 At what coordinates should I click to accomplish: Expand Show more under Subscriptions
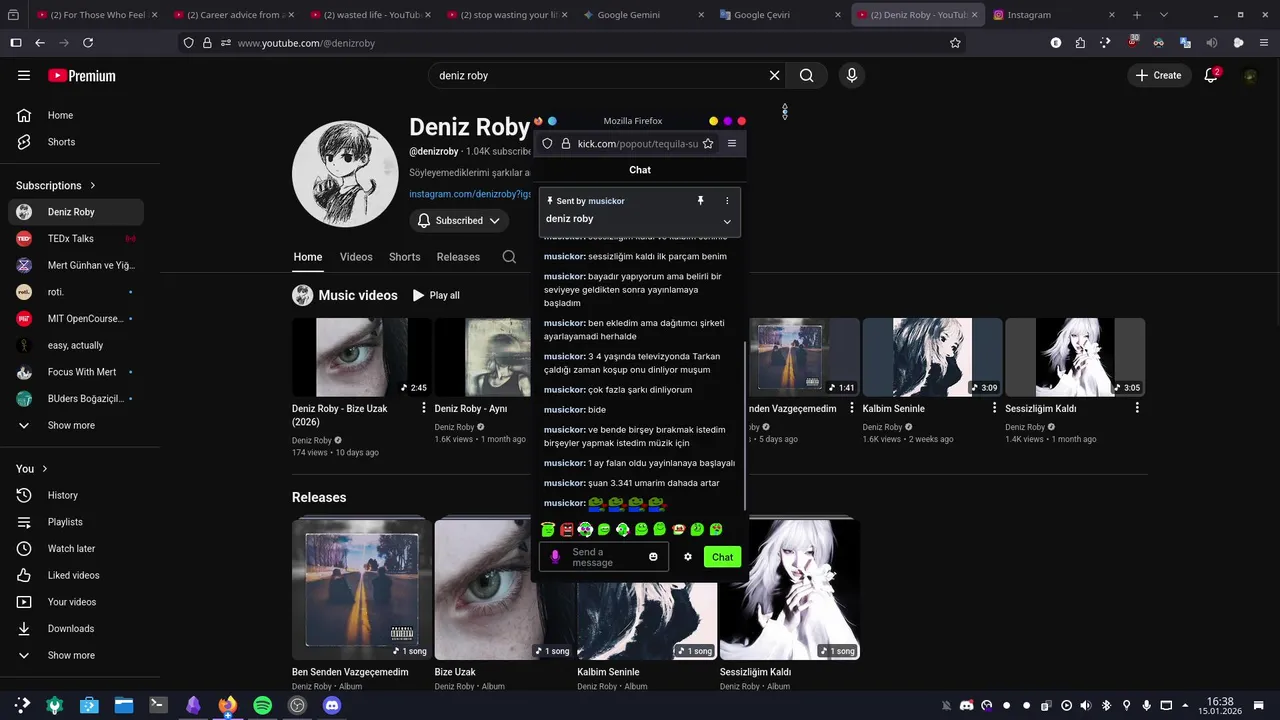(76, 425)
